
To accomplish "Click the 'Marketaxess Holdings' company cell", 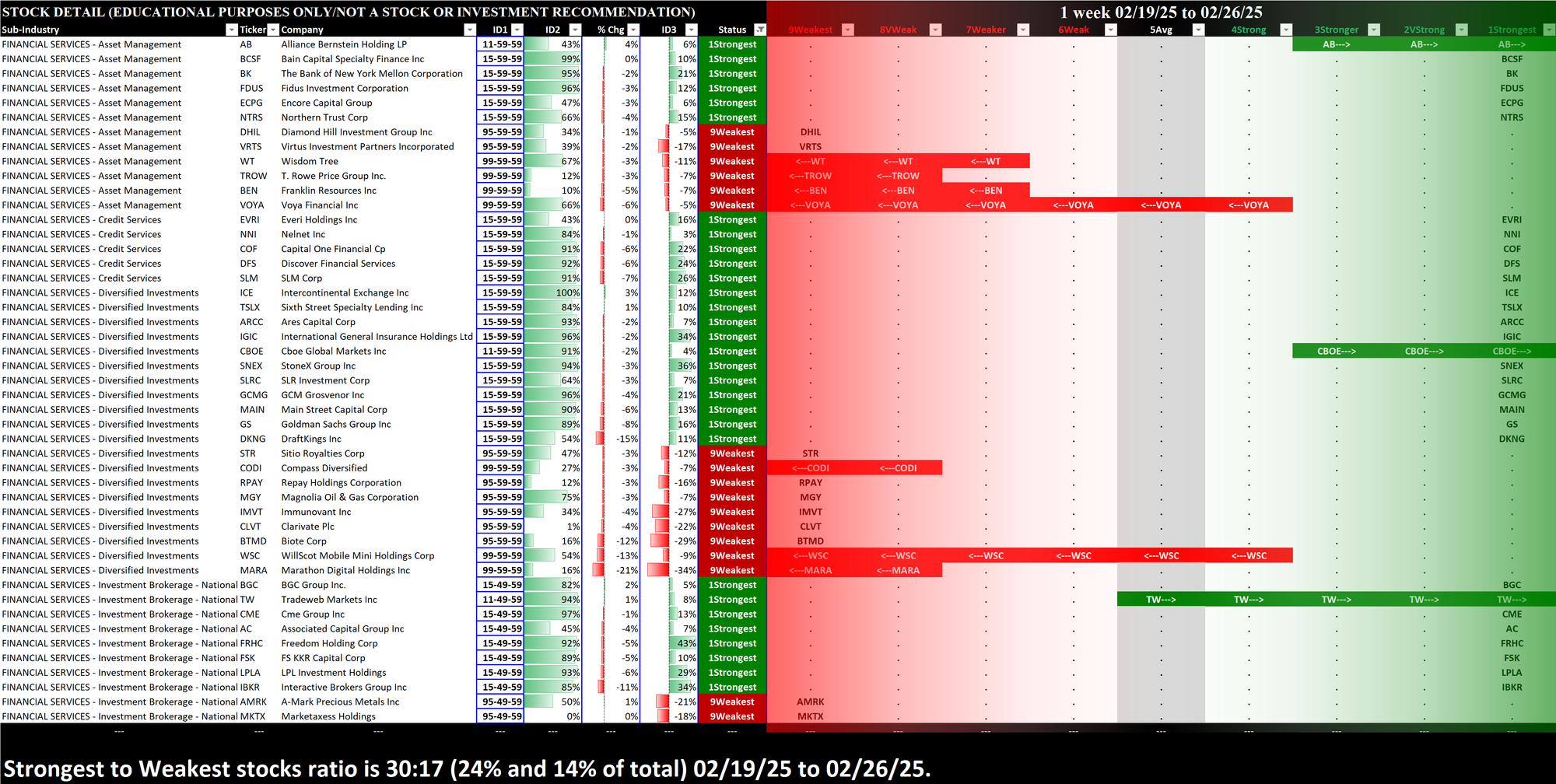I will [377, 716].
